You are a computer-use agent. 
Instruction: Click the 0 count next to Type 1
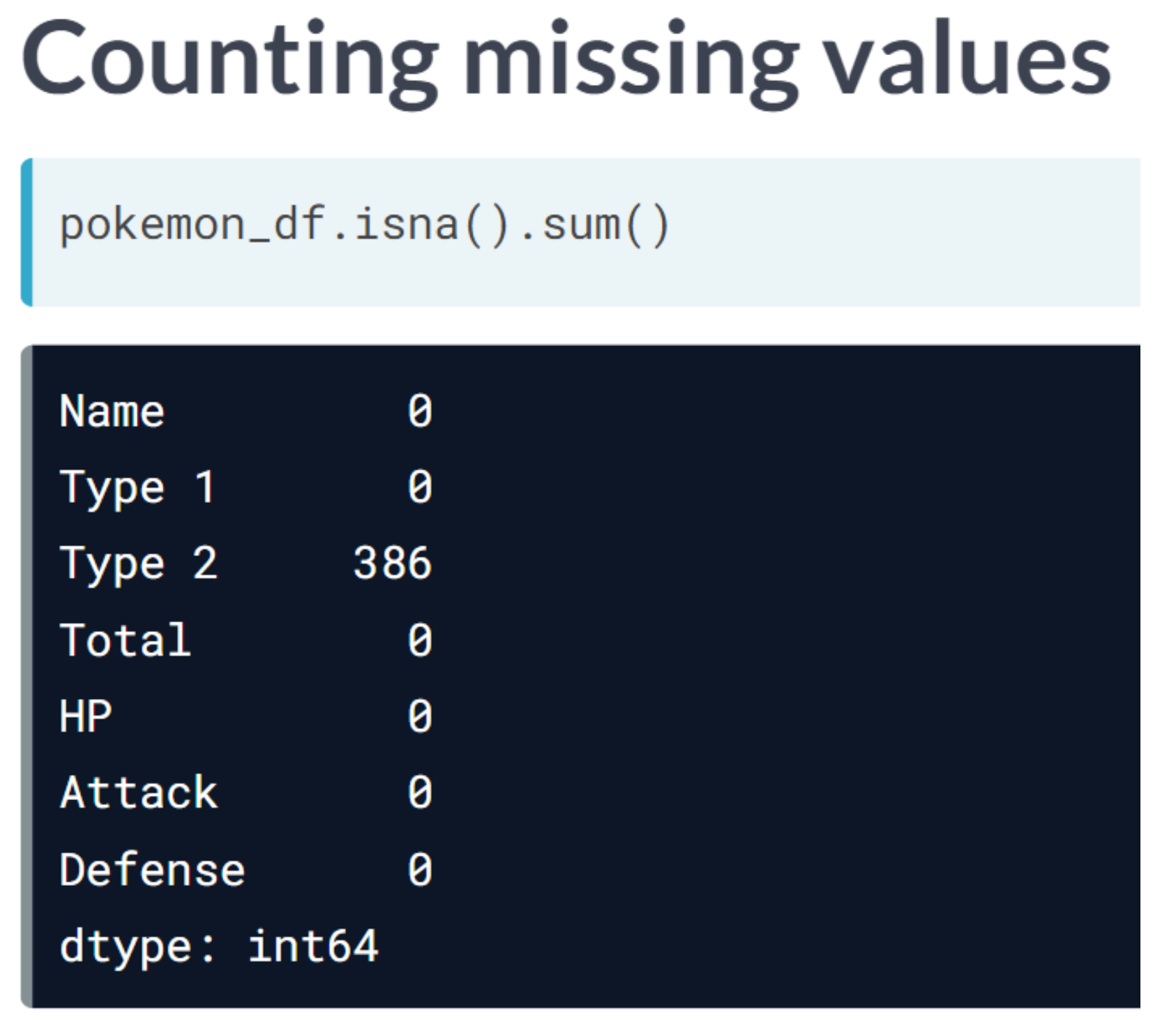pos(420,487)
